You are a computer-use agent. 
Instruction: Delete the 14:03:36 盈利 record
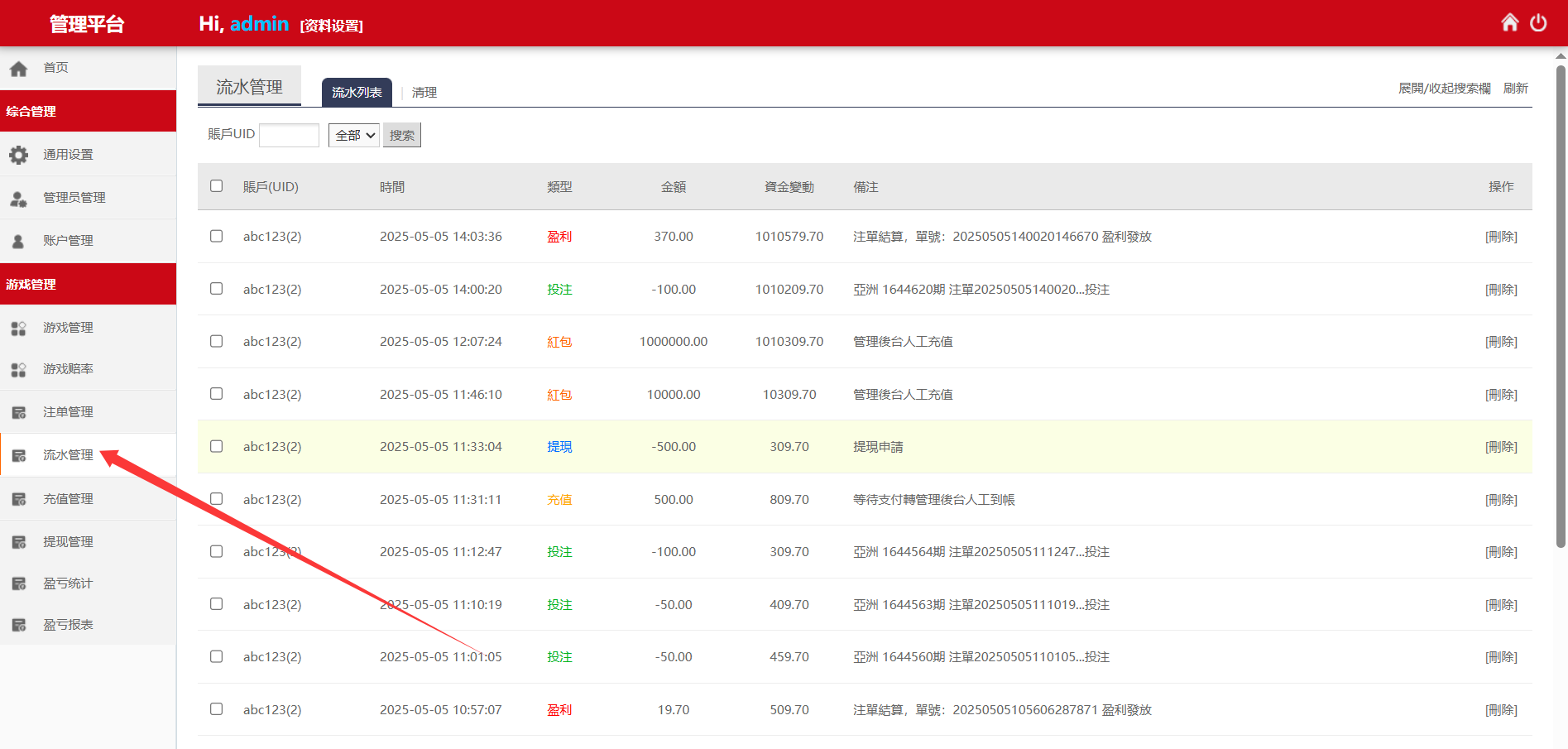(1501, 237)
